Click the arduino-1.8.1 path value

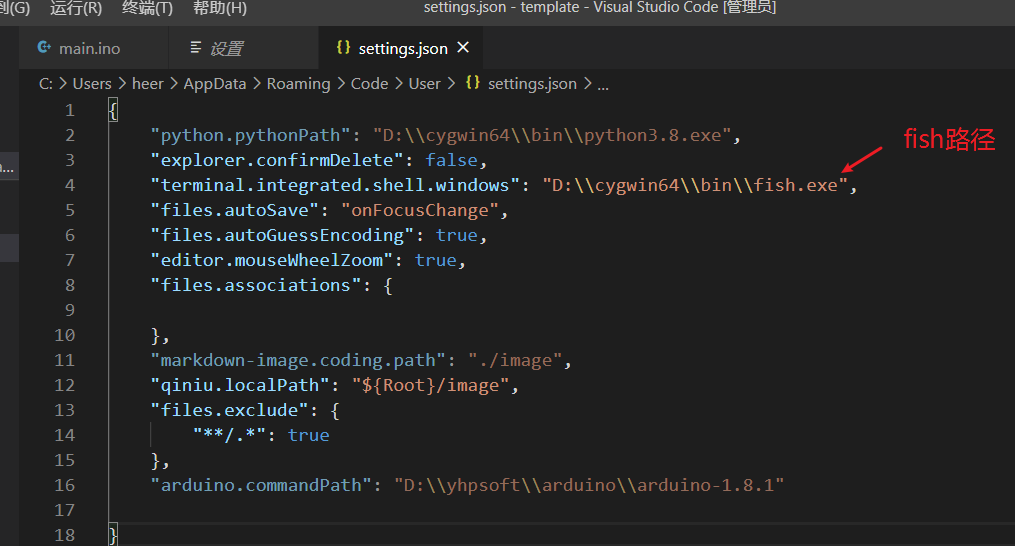pyautogui.click(x=589, y=485)
